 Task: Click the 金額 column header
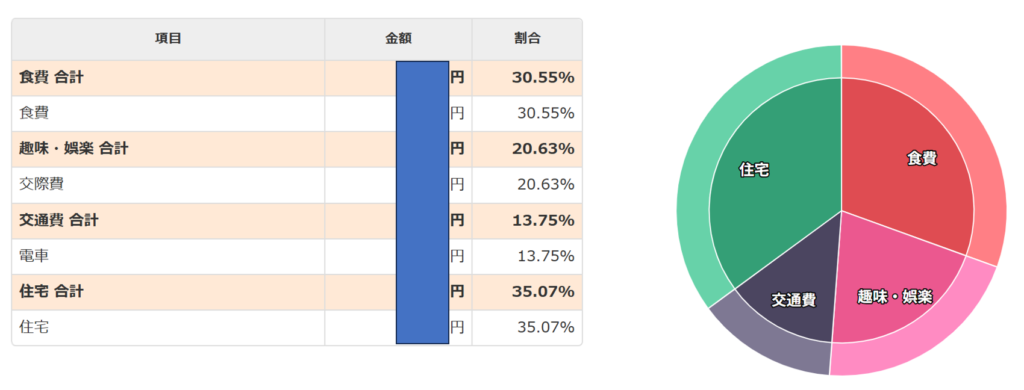tap(398, 39)
